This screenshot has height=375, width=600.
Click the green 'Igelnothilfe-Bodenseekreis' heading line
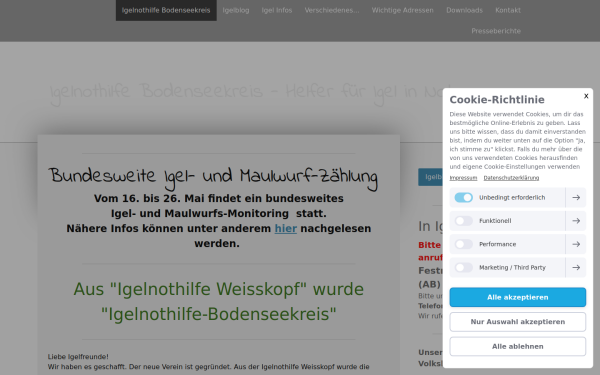click(218, 314)
